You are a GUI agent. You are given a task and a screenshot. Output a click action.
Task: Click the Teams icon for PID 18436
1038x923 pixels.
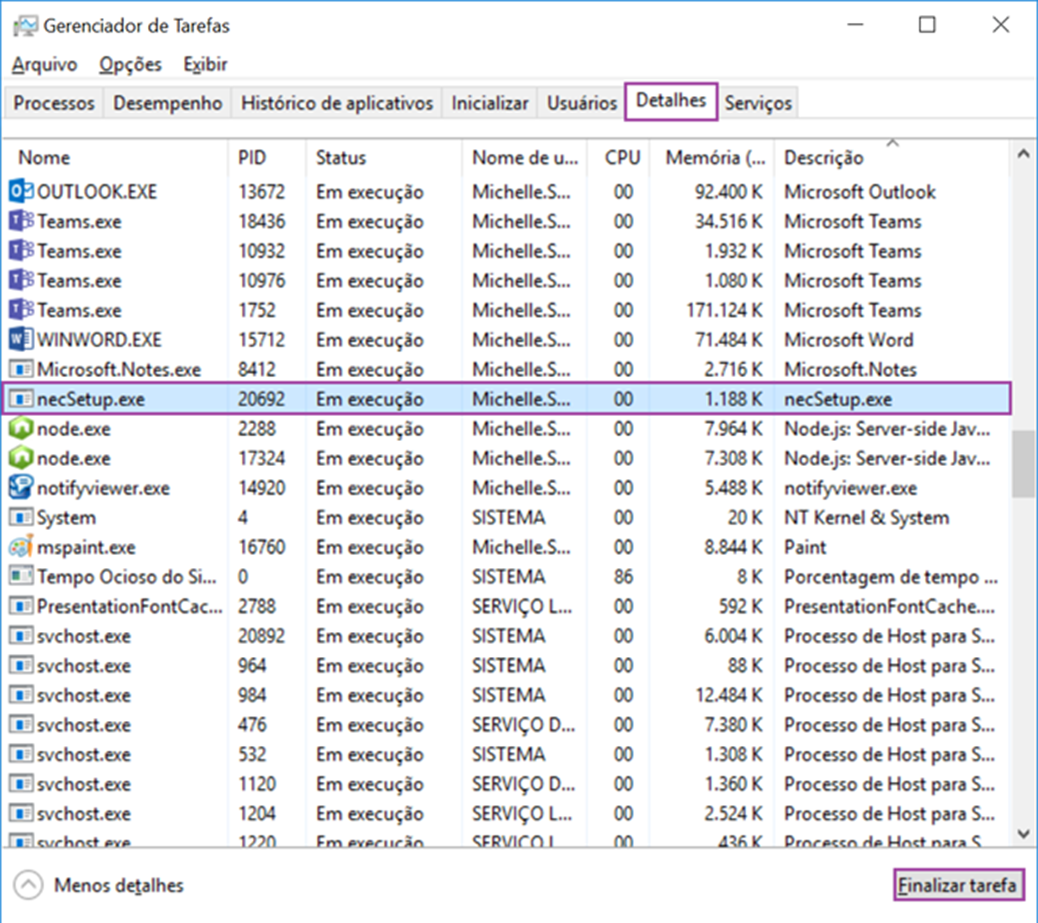pyautogui.click(x=21, y=221)
